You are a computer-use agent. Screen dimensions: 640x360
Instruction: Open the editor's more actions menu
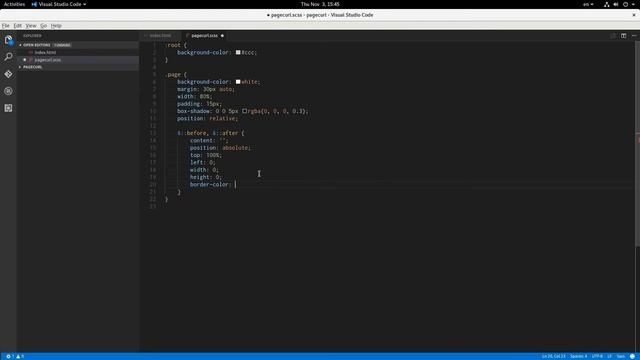coord(634,36)
